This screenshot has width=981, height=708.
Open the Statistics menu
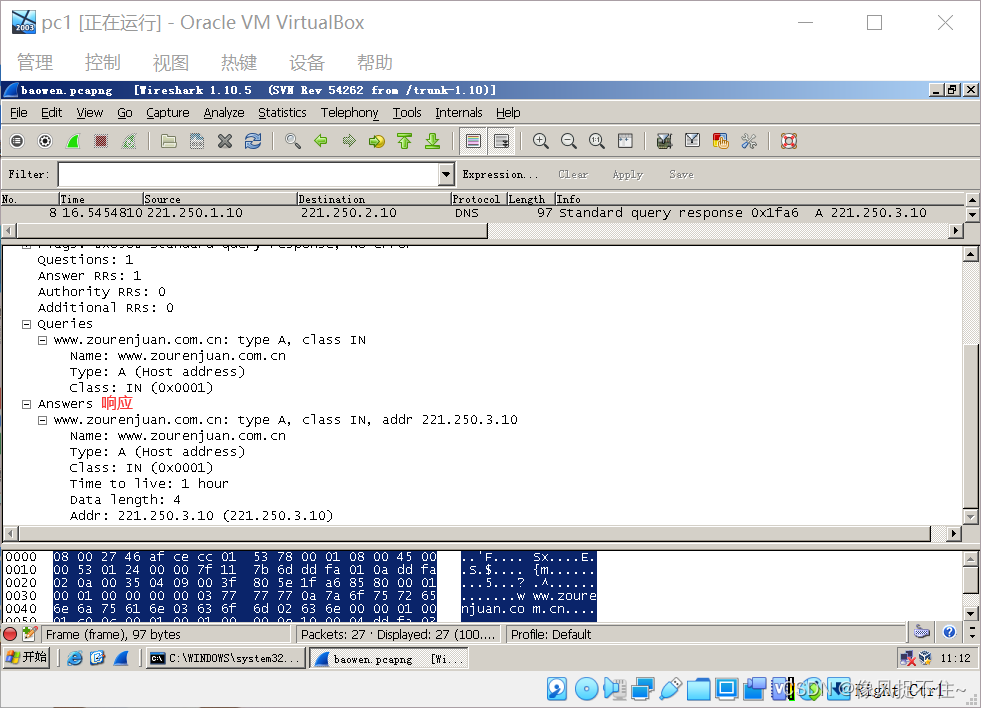(282, 113)
